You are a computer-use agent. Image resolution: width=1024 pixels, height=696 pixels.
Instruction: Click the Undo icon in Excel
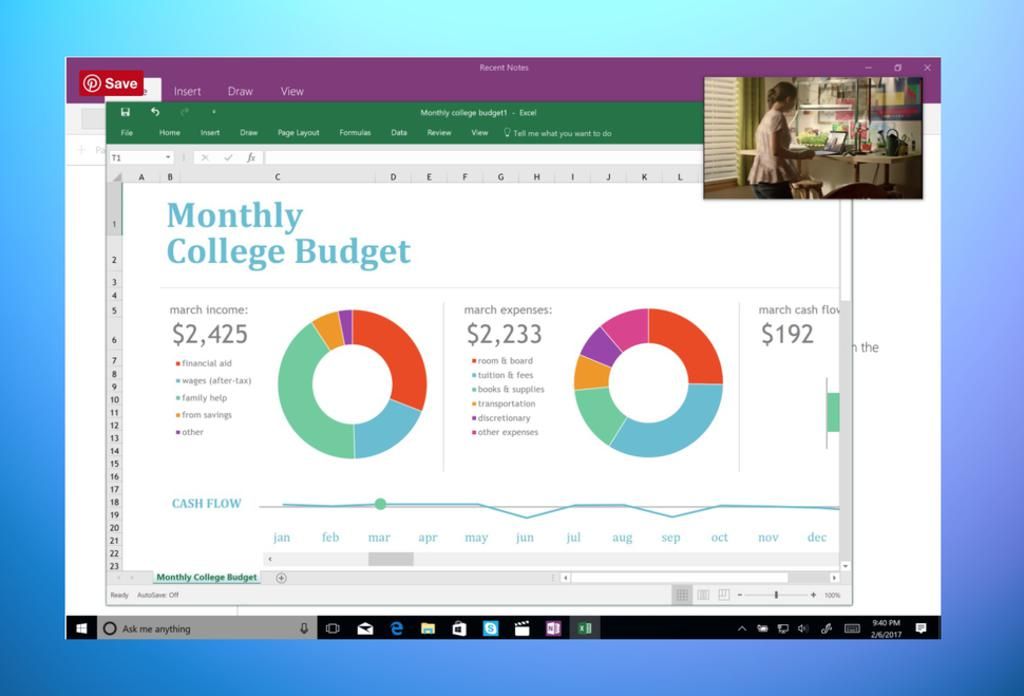(x=155, y=113)
